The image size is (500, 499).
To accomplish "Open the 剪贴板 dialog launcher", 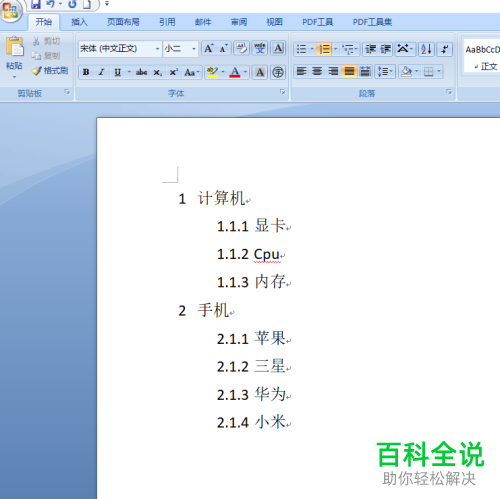I will pyautogui.click(x=67, y=92).
